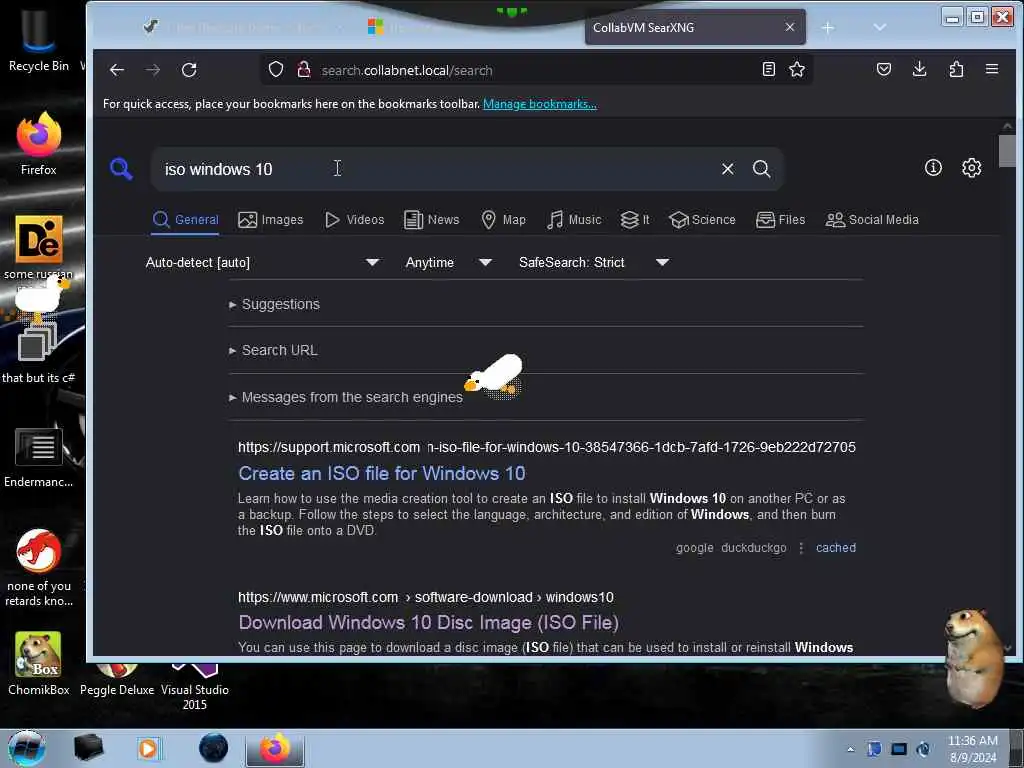1024x768 pixels.
Task: Select the It search category
Action: (635, 220)
